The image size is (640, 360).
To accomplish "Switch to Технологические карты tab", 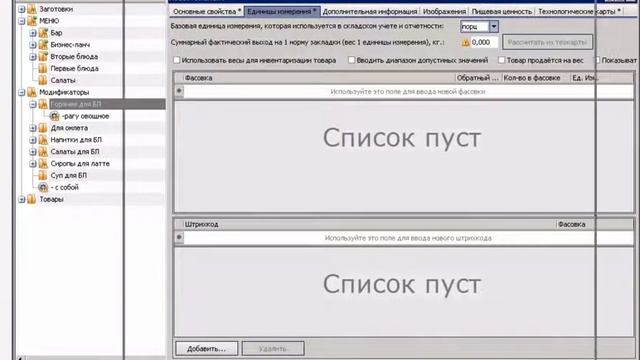I will tap(579, 11).
